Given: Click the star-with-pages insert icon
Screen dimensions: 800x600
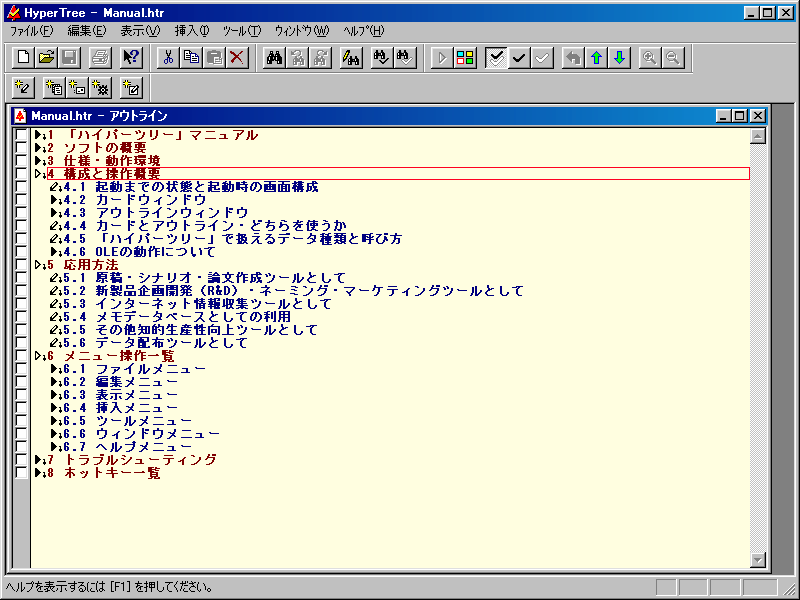Looking at the screenshot, I should click(x=54, y=88).
